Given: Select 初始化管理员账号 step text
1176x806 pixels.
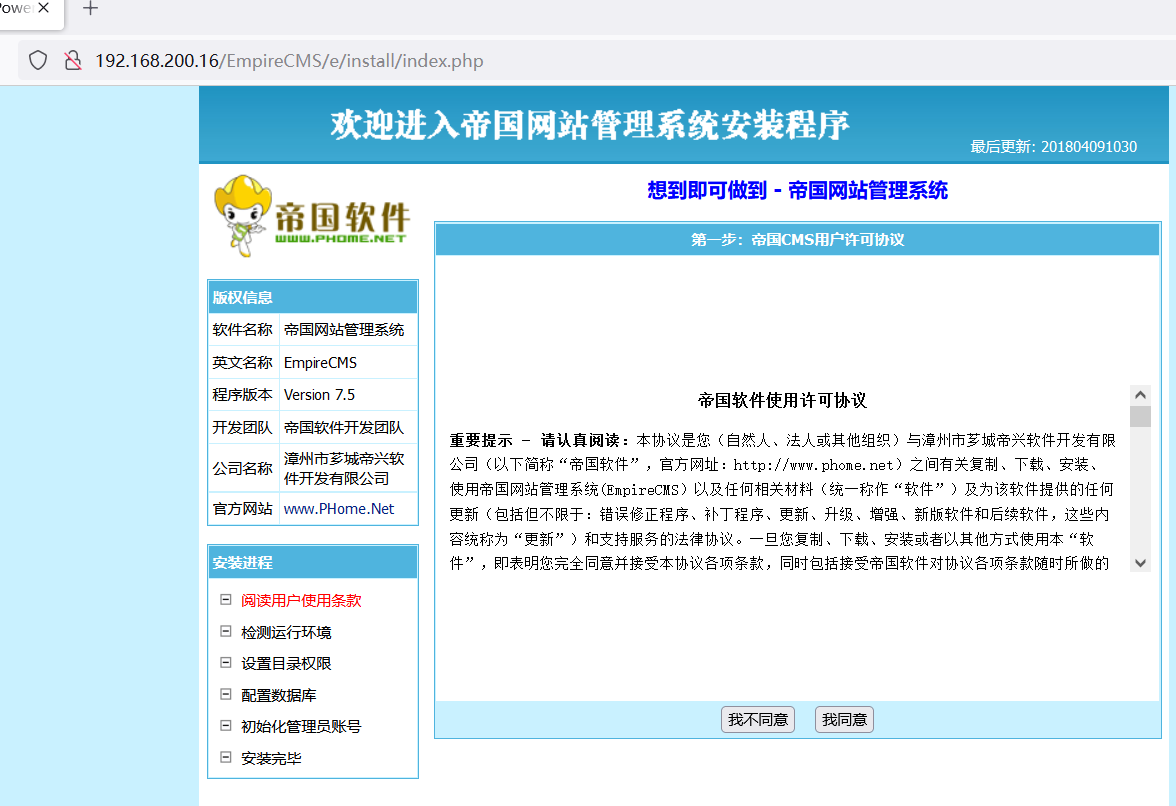Looking at the screenshot, I should [x=301, y=727].
